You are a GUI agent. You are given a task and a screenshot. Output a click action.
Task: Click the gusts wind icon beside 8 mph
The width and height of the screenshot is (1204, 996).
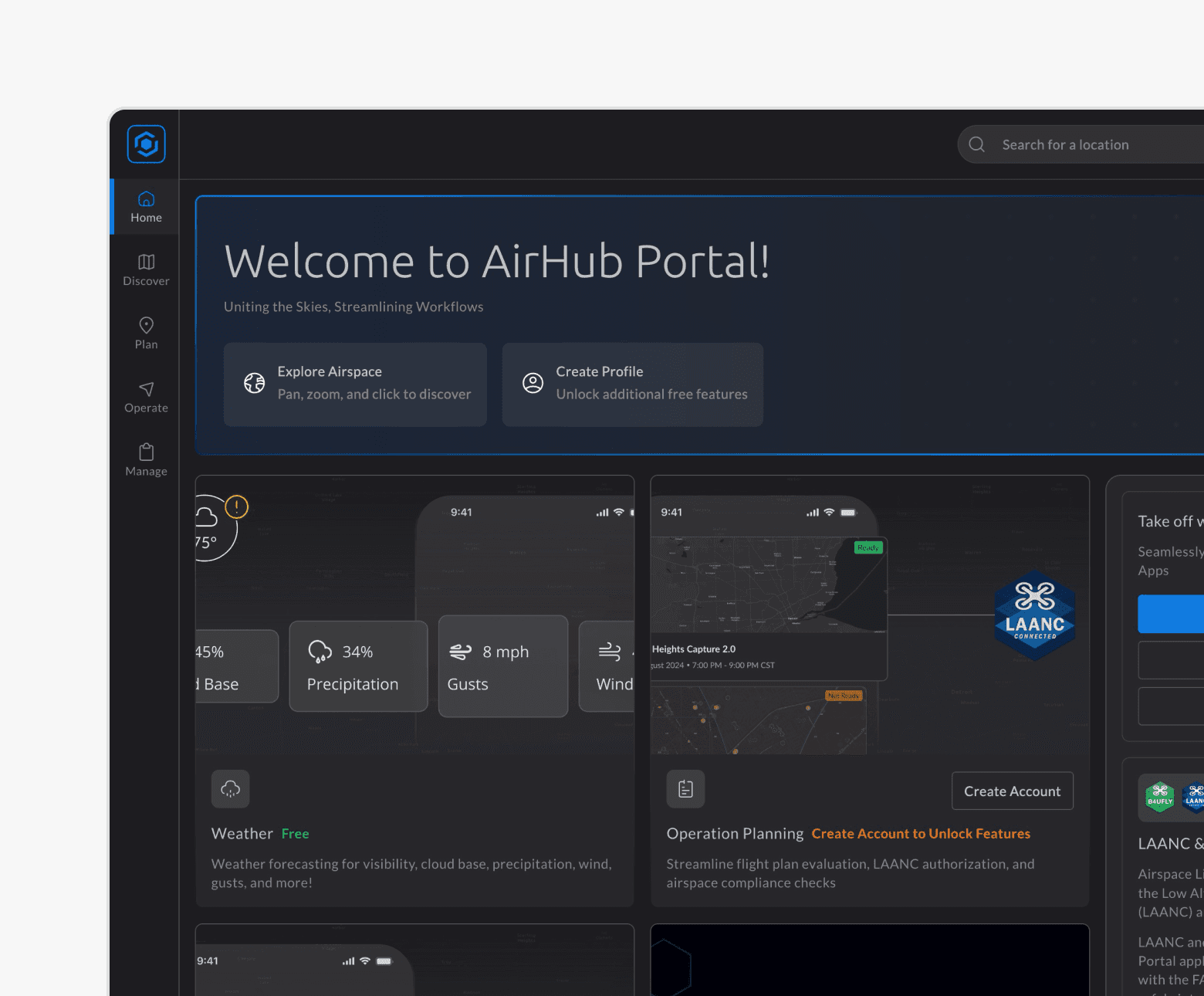pos(461,652)
